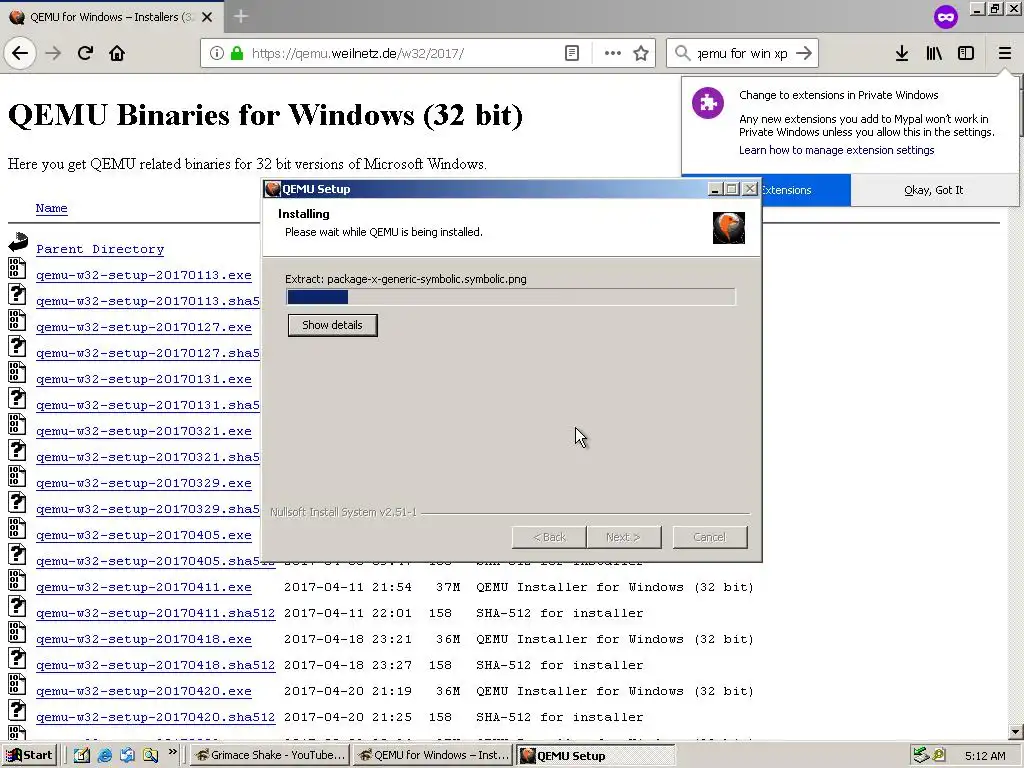Open the Parent Directory link
Viewport: 1024px width, 768px height.
(100, 249)
